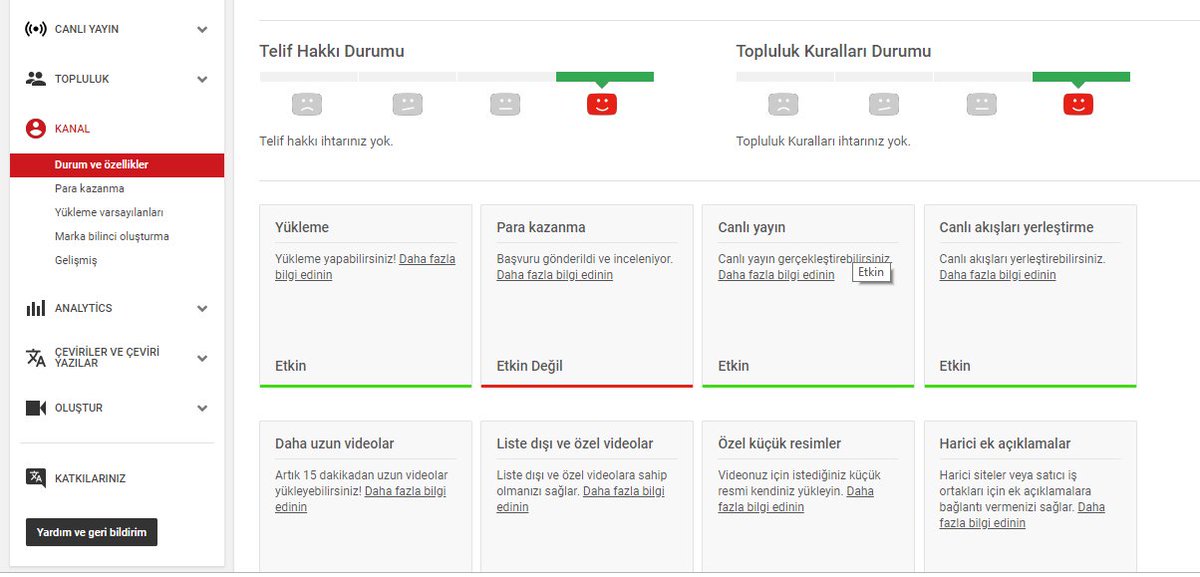Image resolution: width=1200 pixels, height=577 pixels.
Task: Click the Topluluk people icon
Action: (36, 78)
